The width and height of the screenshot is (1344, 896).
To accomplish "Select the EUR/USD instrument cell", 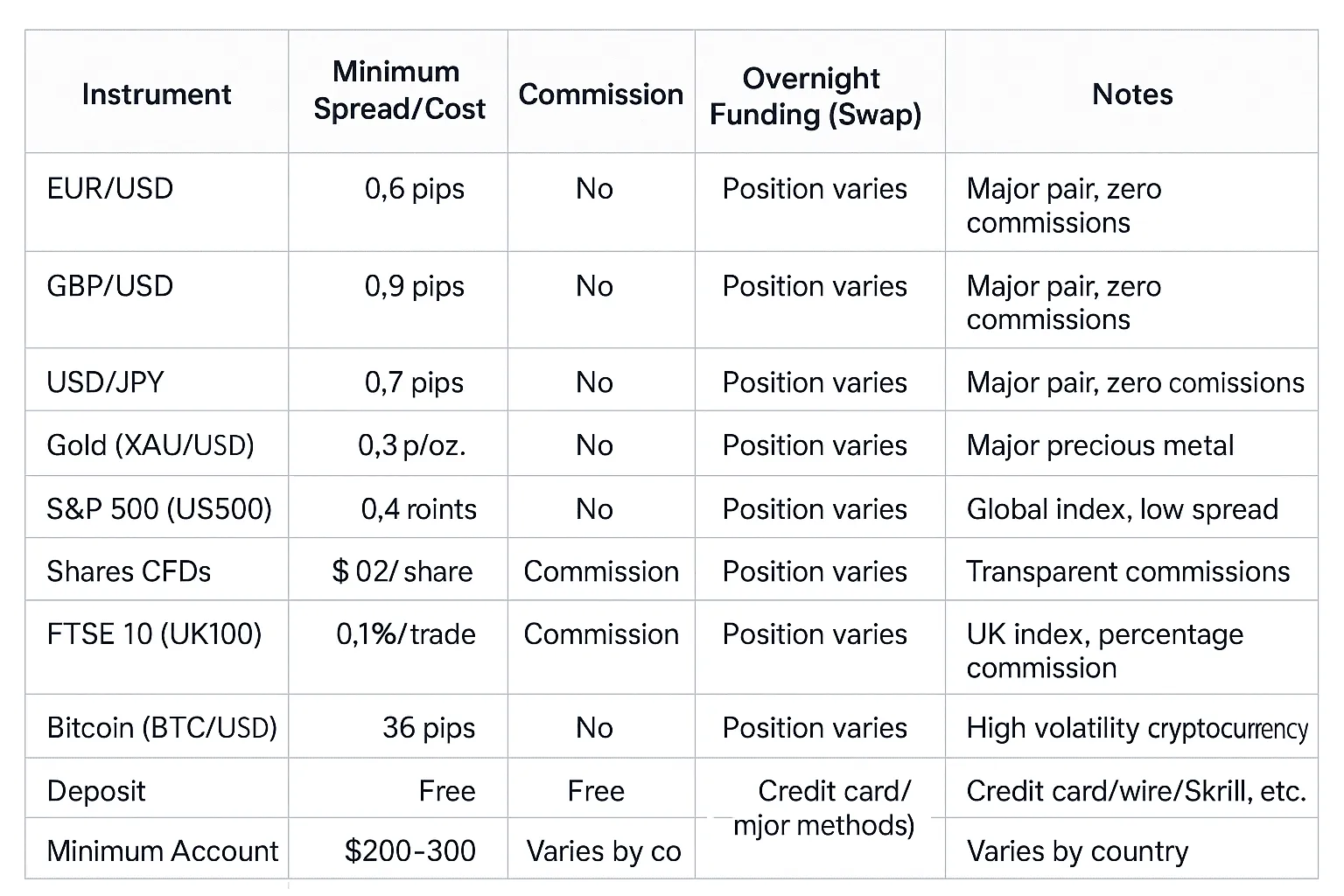I will [110, 188].
